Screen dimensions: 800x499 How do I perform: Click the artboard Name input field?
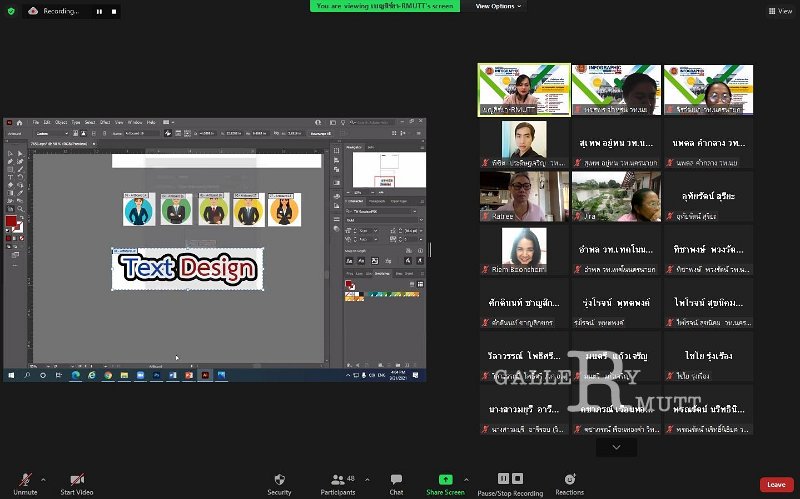[x=142, y=134]
